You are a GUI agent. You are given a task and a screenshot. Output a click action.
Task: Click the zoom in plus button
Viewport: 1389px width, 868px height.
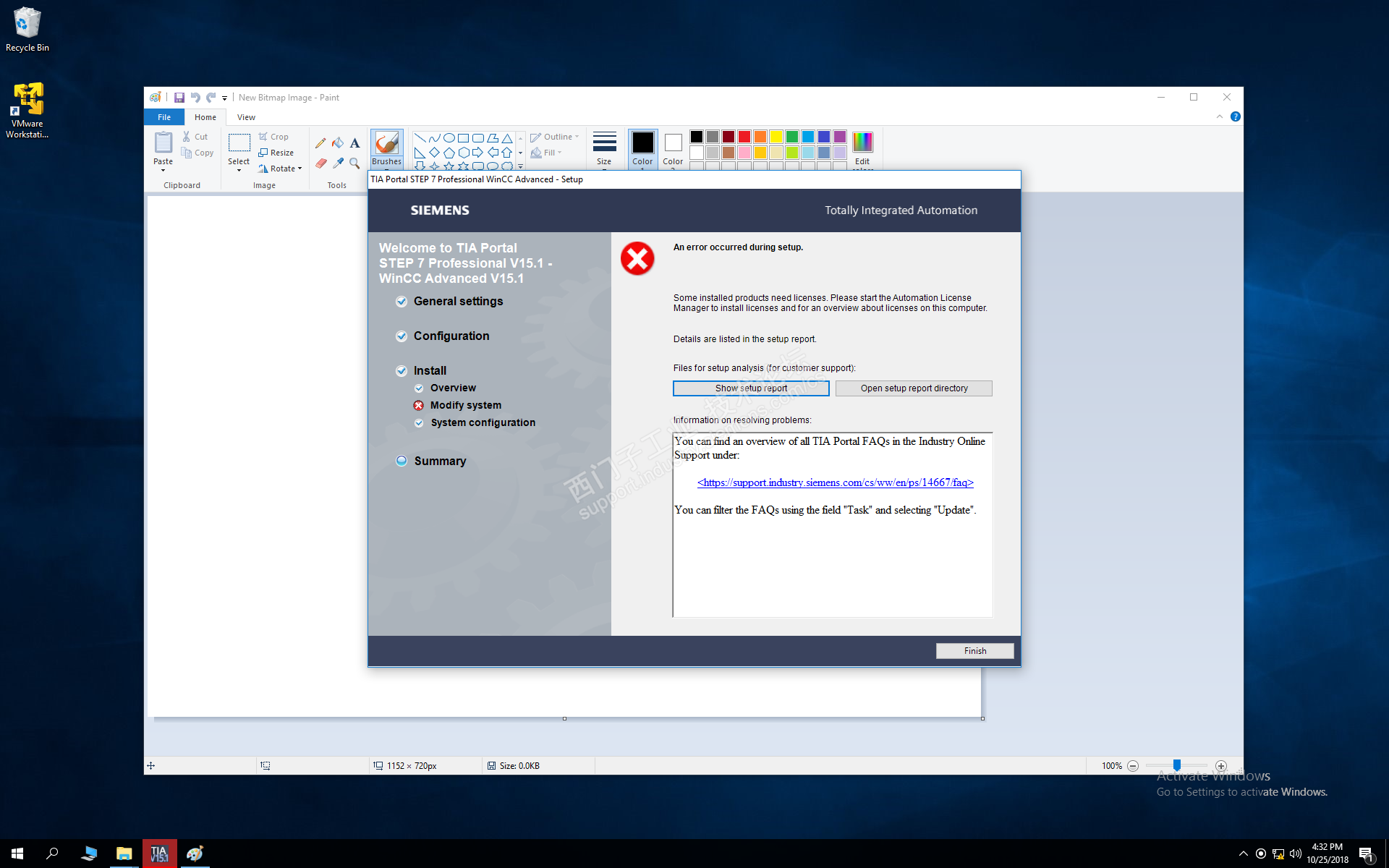1221,766
